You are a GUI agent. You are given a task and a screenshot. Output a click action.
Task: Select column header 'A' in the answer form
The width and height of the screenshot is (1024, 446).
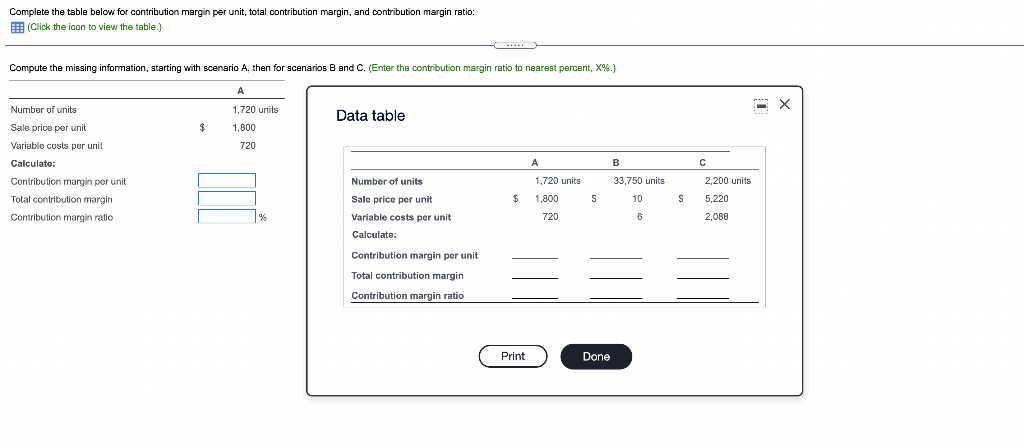pos(240,91)
